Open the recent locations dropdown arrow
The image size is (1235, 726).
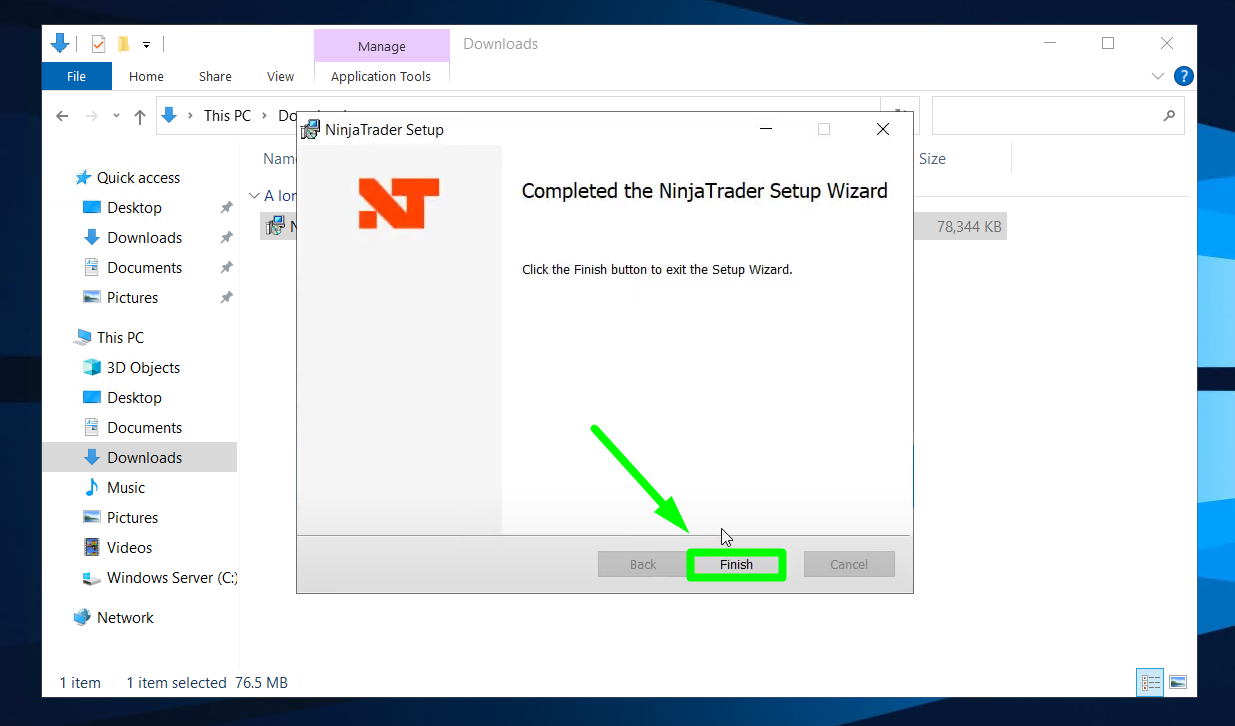click(116, 116)
